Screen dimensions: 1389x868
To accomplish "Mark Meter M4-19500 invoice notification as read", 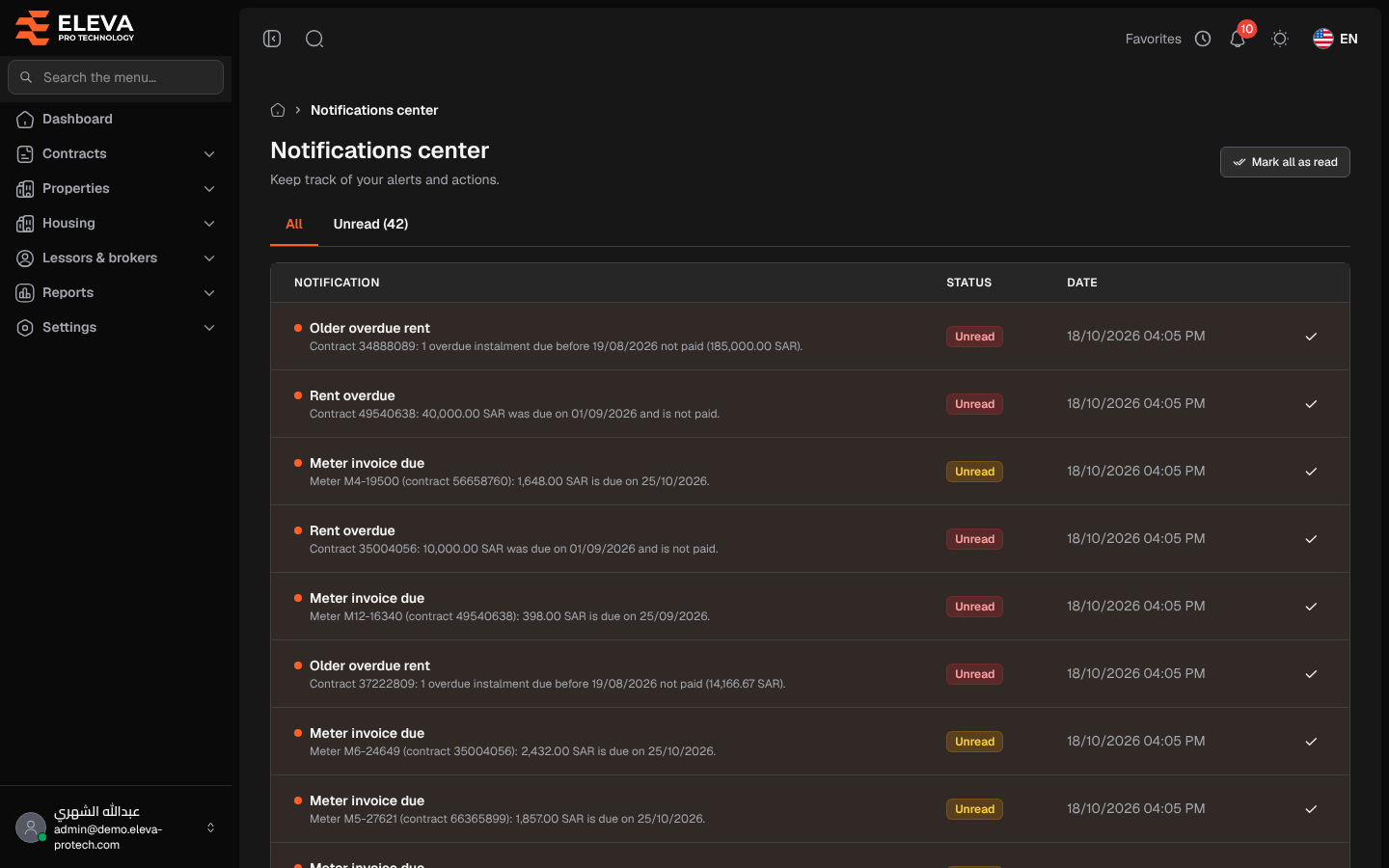I will click(x=1311, y=472).
